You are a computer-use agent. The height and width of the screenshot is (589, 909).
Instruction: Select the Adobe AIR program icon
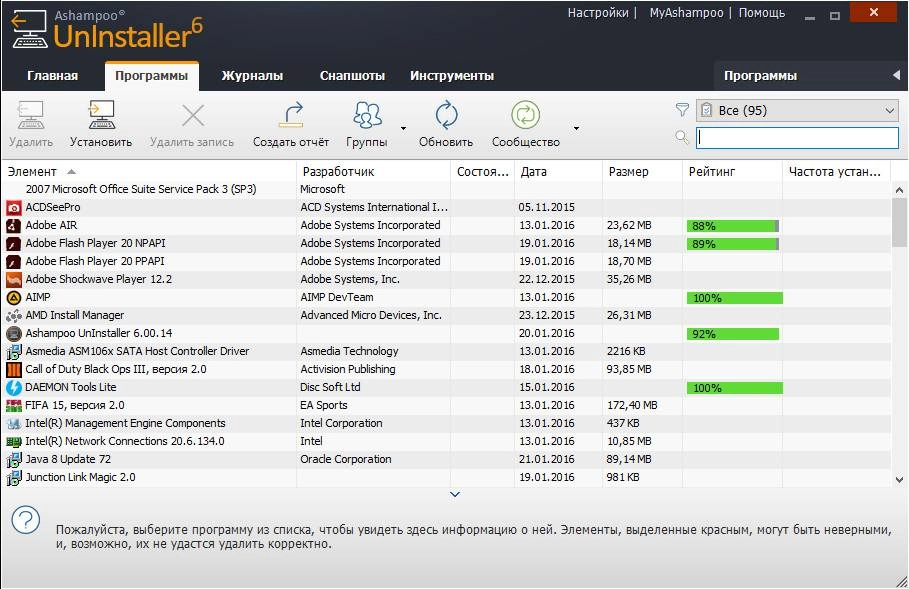13,226
